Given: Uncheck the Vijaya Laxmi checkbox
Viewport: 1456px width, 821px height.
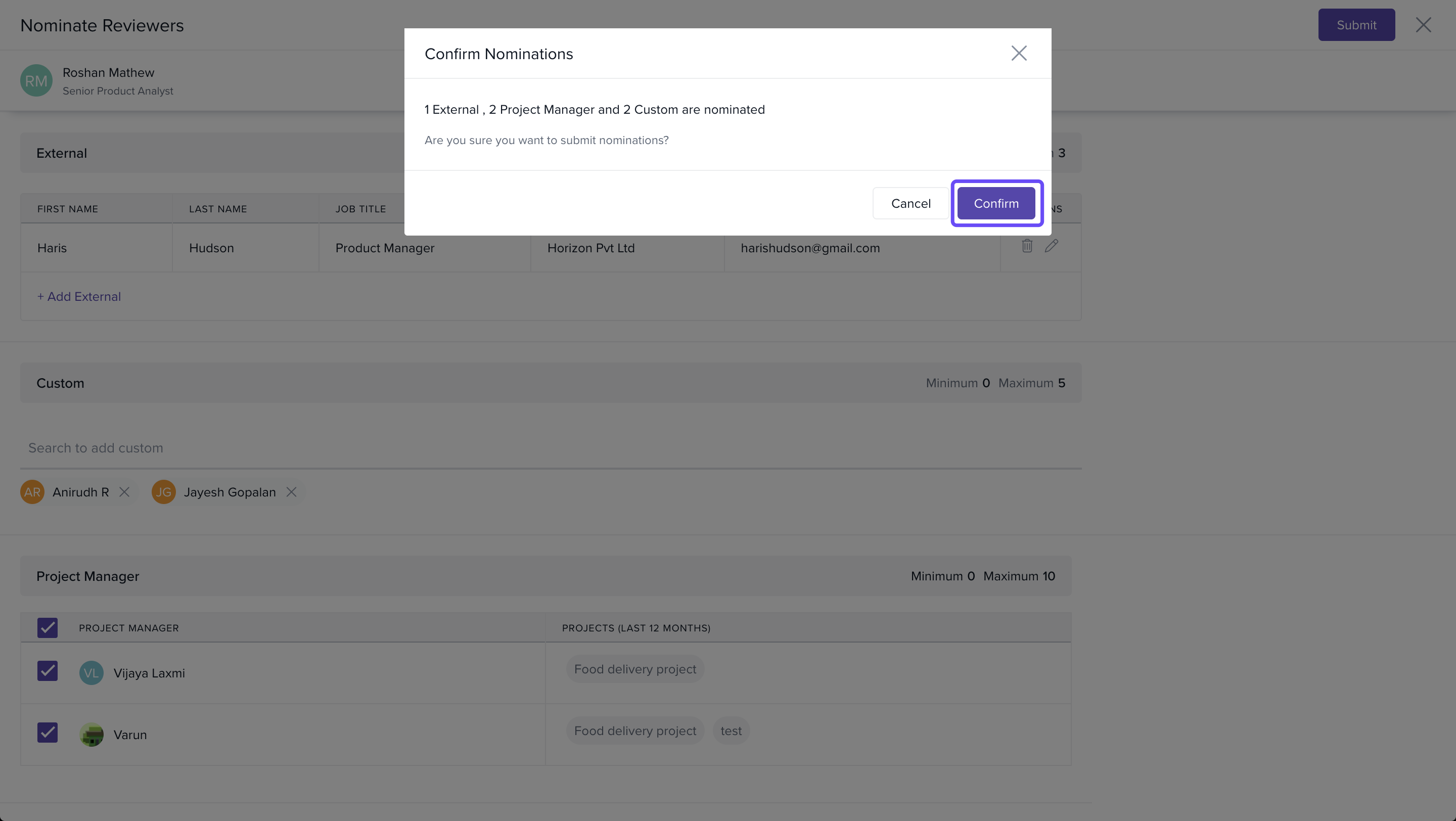Looking at the screenshot, I should (48, 671).
